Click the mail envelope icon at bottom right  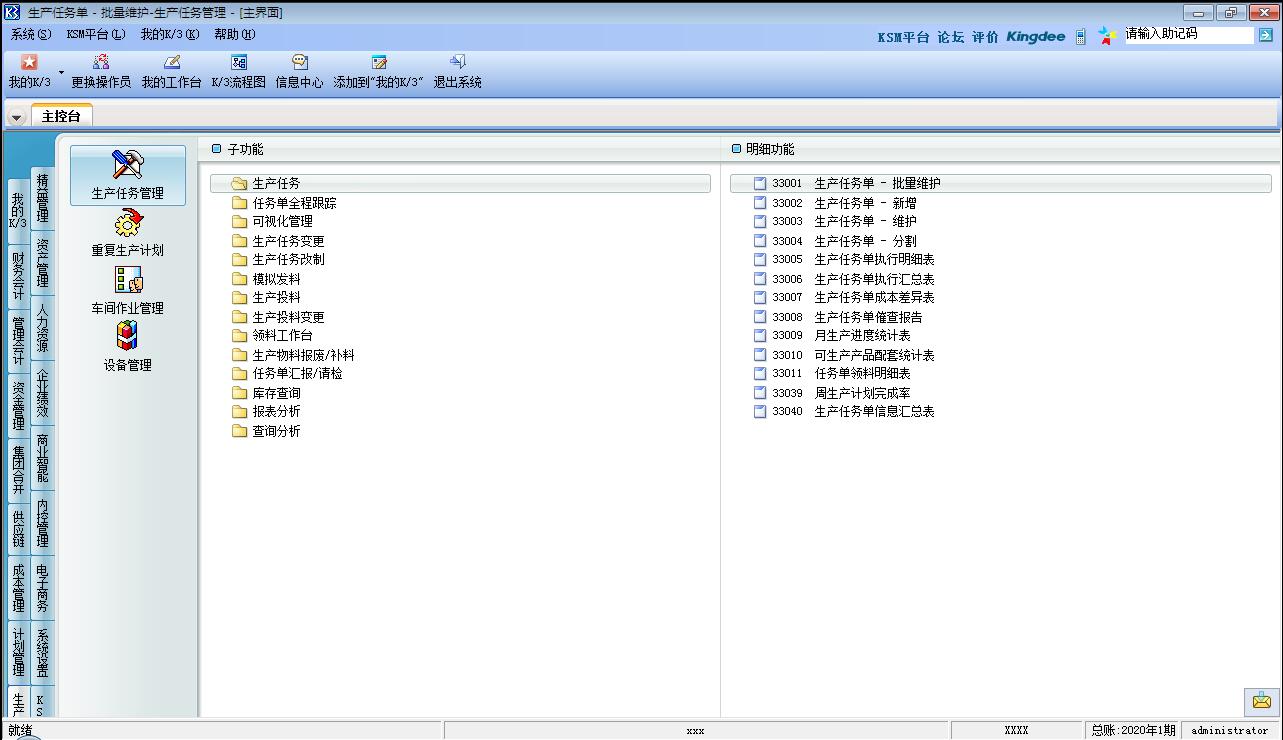pos(1261,701)
